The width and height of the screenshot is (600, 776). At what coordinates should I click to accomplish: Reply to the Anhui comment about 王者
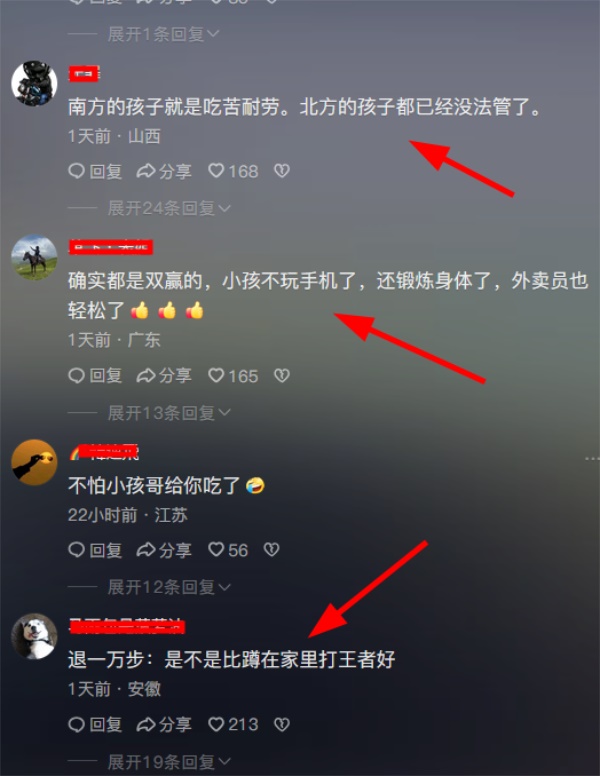coord(96,725)
